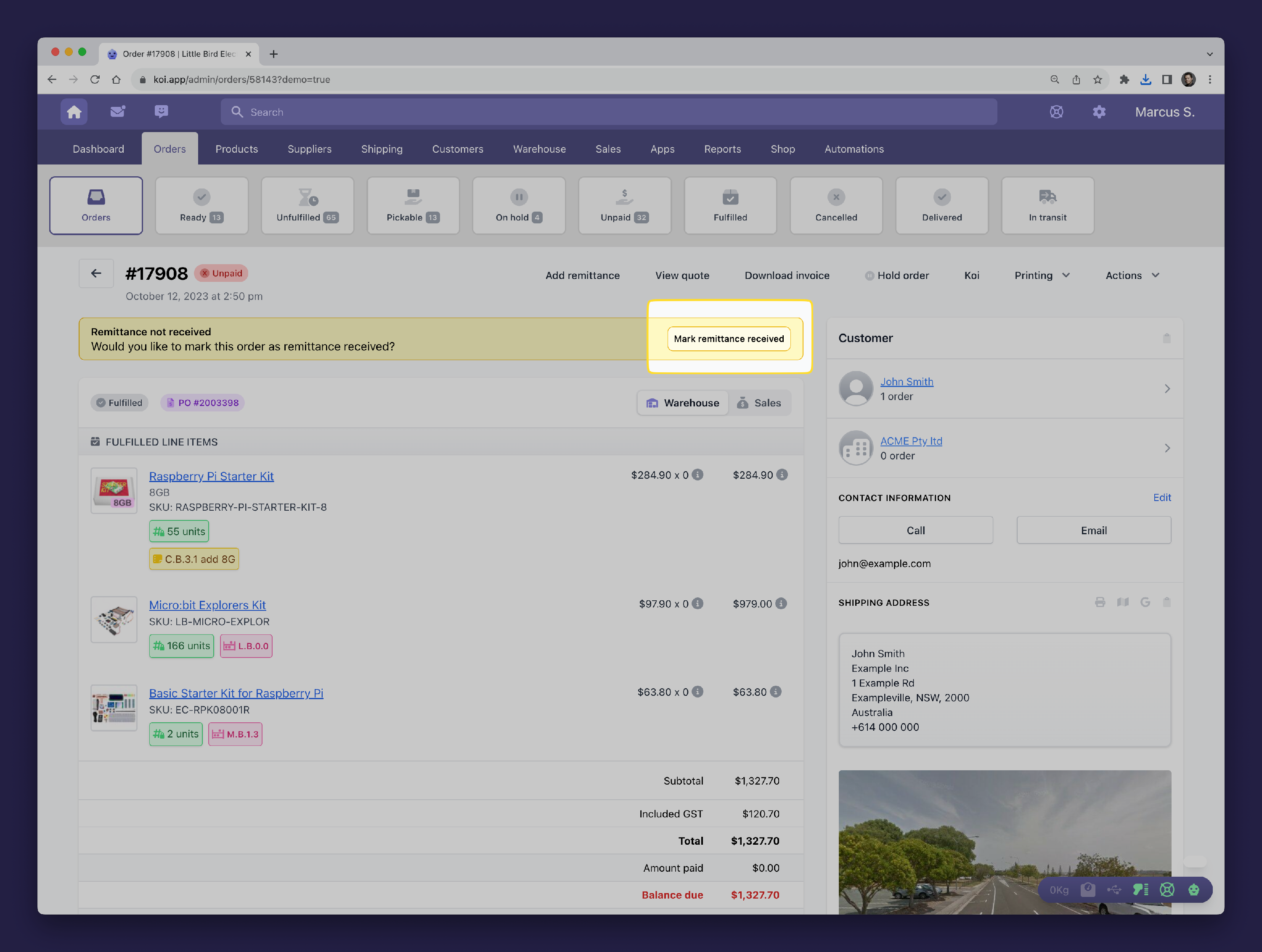Switch to the Sales view toggle

coord(759,403)
